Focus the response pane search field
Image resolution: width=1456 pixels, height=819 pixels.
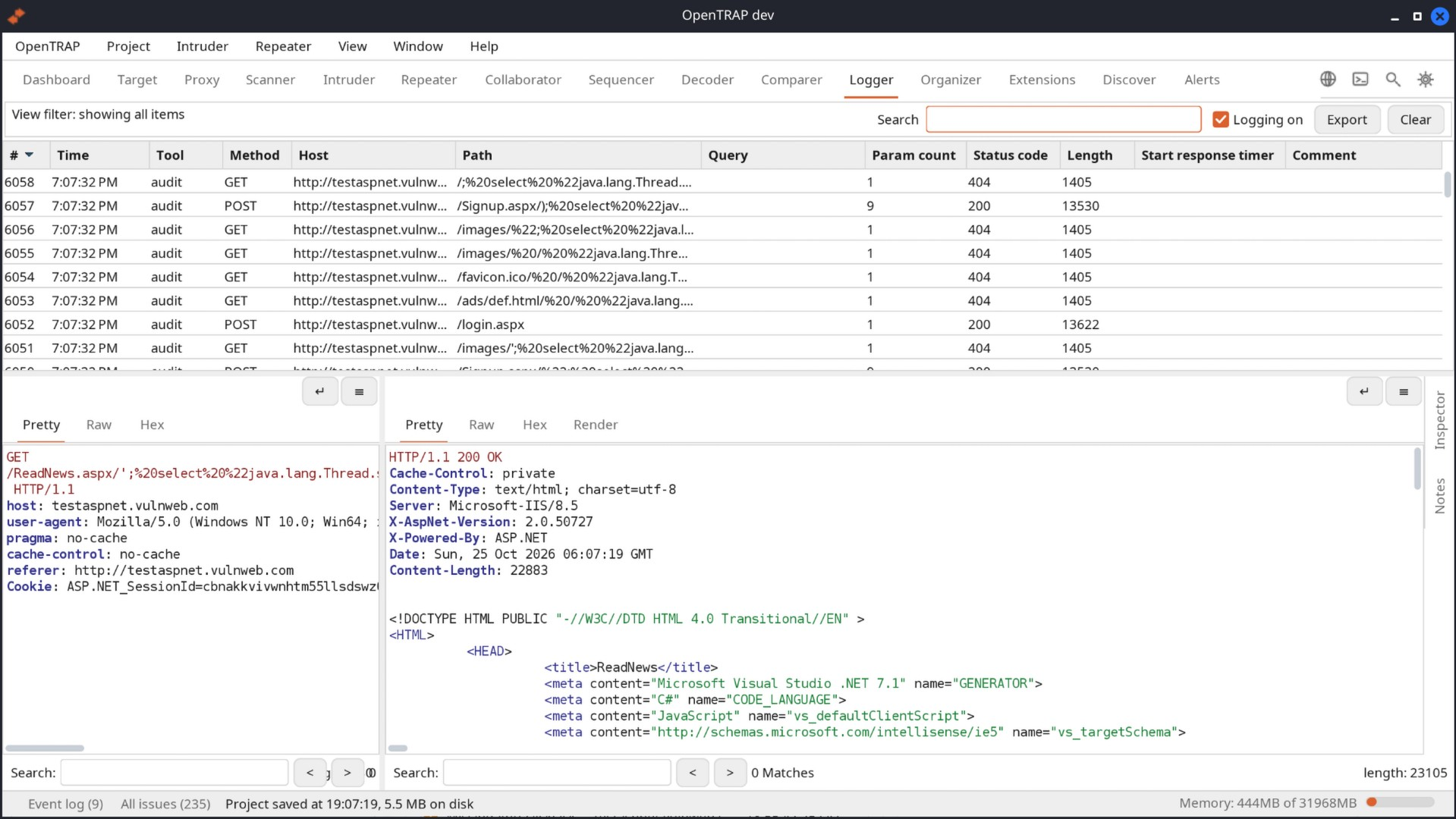click(x=557, y=773)
